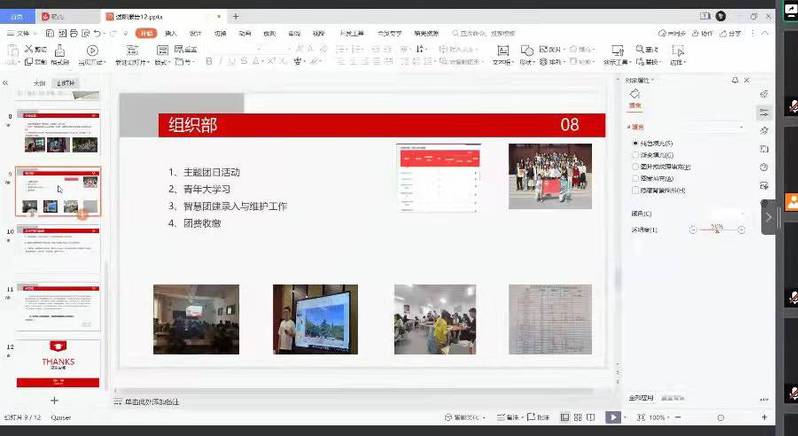The width and height of the screenshot is (798, 436).
Task: Select the 纯色填充 solid fill radio option
Action: coord(636,144)
